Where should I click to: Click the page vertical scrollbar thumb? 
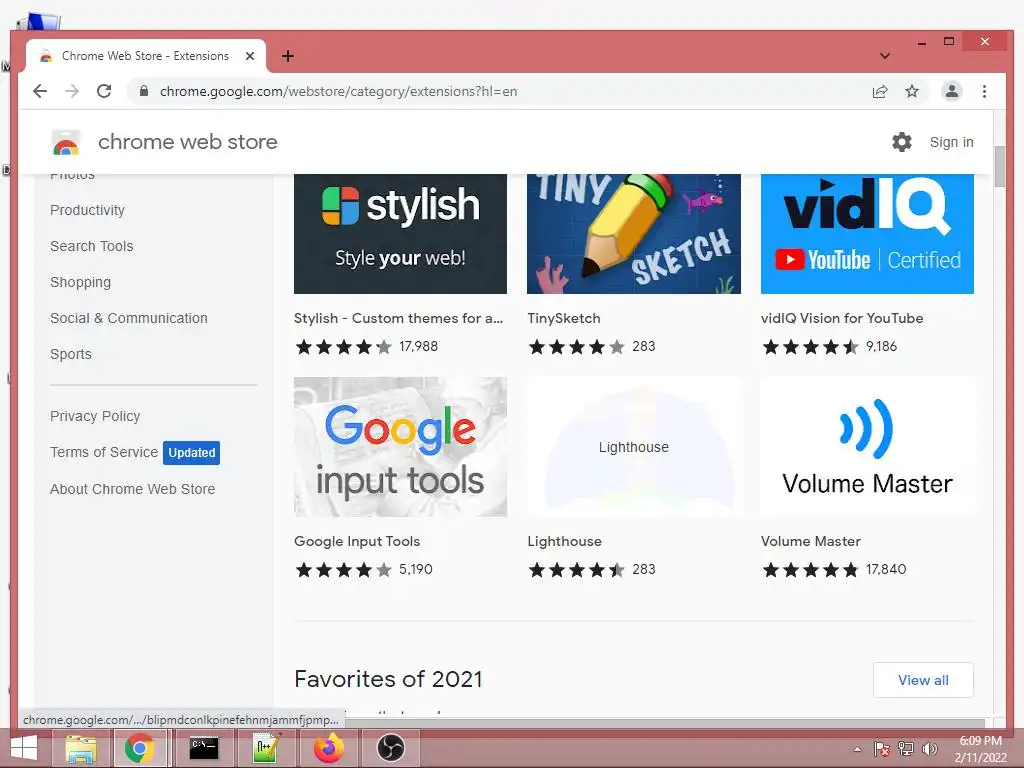click(1000, 167)
